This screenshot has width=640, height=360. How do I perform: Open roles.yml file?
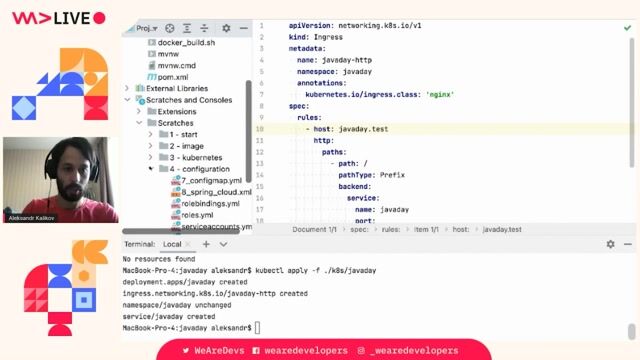[197, 215]
